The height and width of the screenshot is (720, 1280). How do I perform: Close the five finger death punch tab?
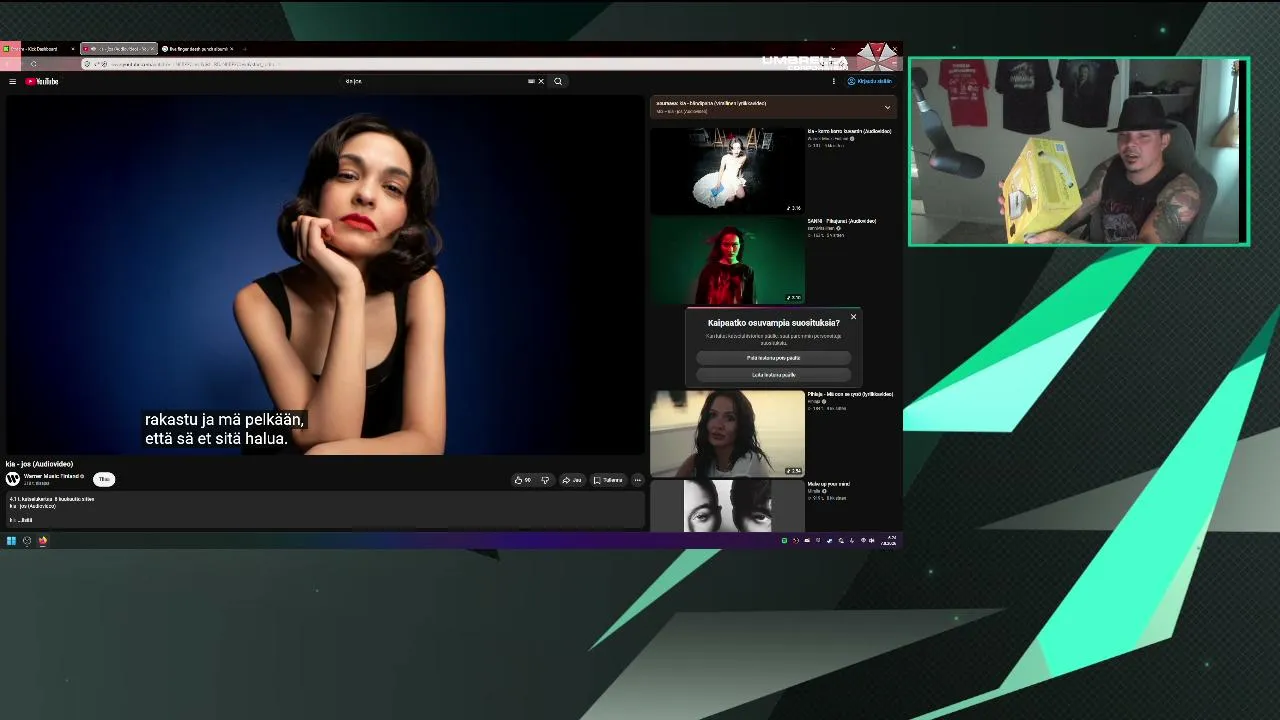tap(232, 48)
